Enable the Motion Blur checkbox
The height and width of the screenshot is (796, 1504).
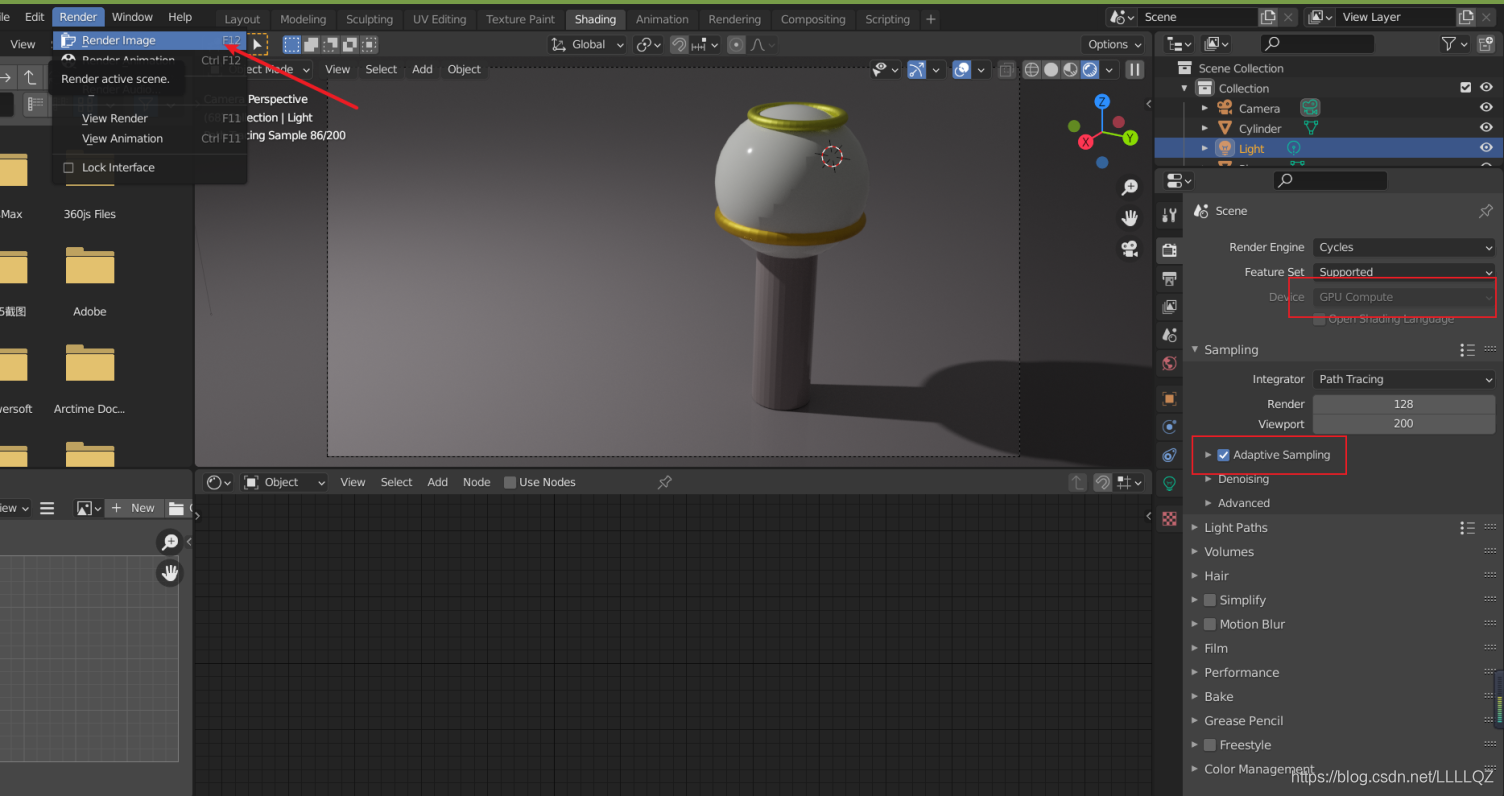pyautogui.click(x=1210, y=624)
